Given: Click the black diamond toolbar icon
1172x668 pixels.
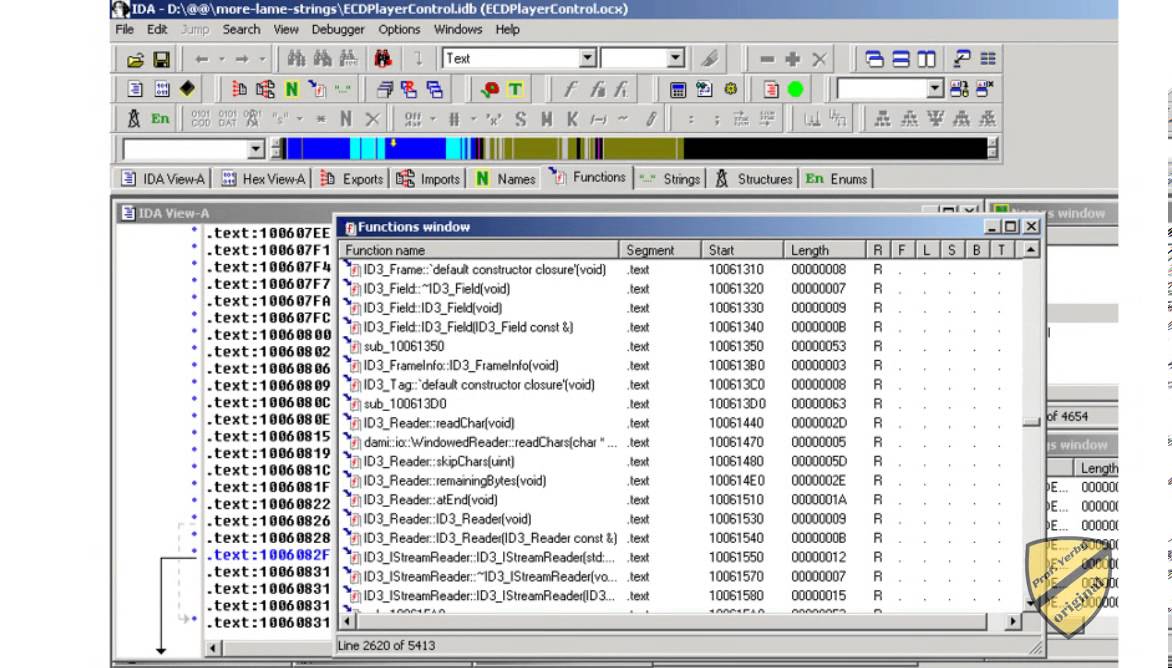Looking at the screenshot, I should point(188,89).
